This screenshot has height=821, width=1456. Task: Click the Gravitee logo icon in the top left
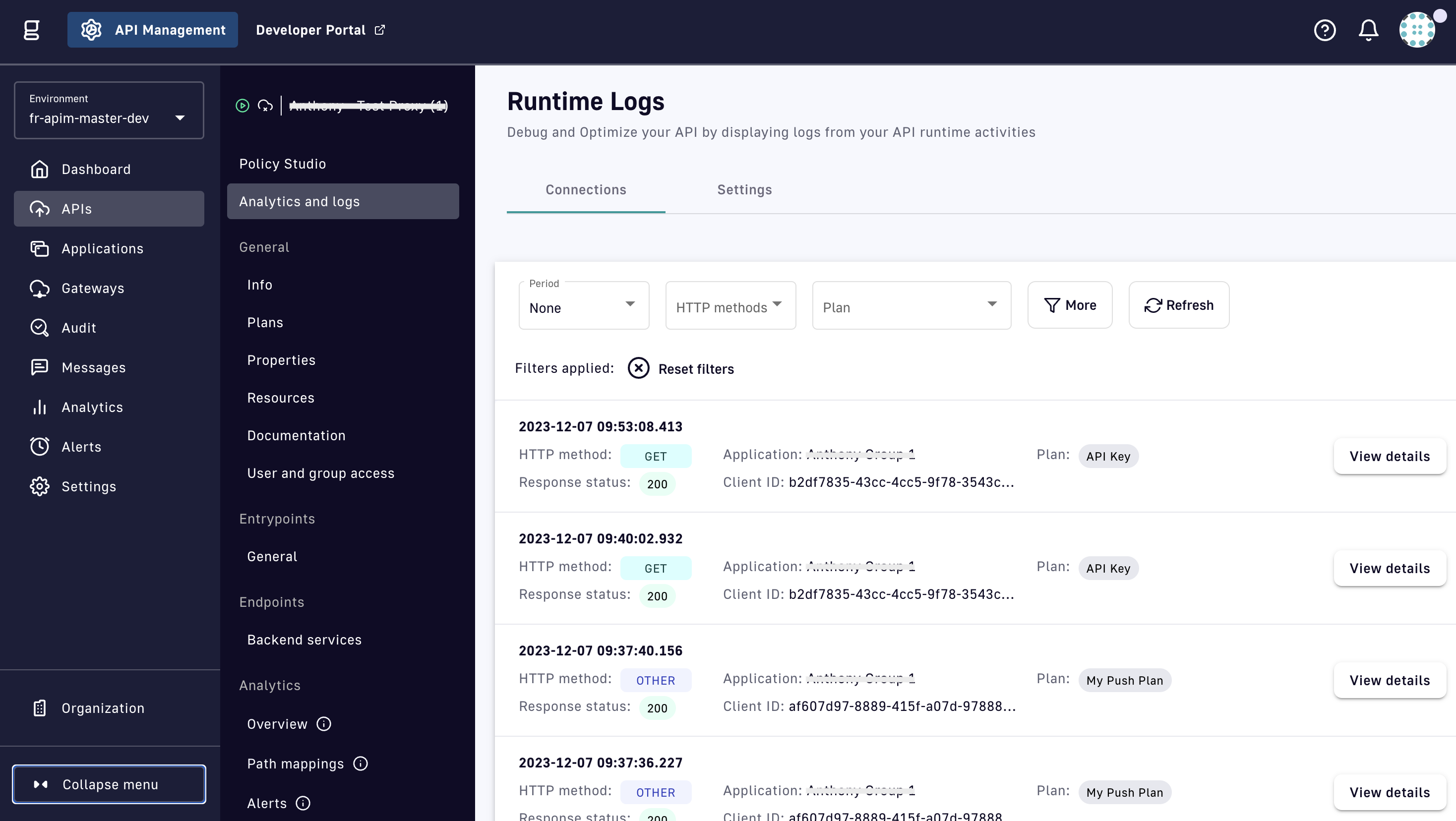click(x=32, y=30)
